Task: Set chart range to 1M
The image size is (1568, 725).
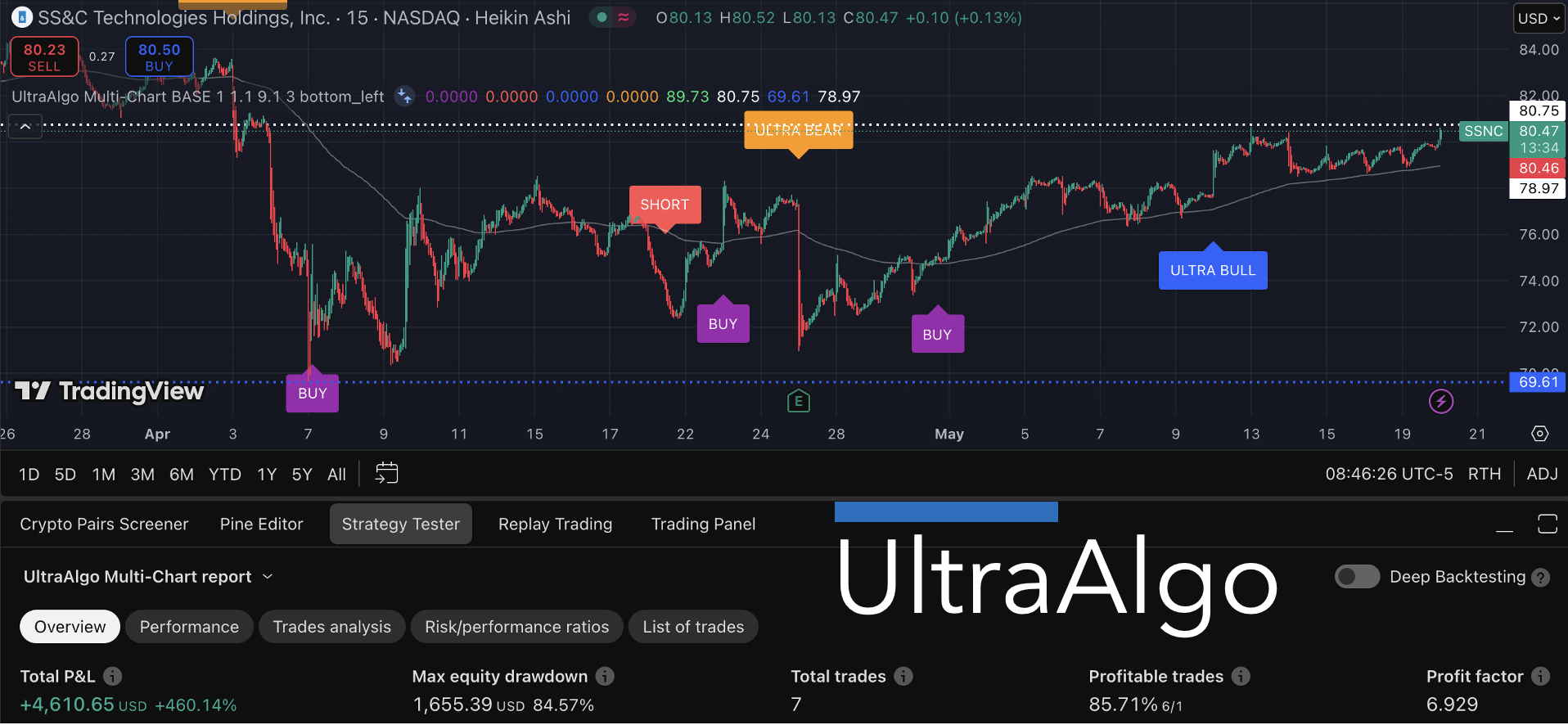Action: coord(104,474)
